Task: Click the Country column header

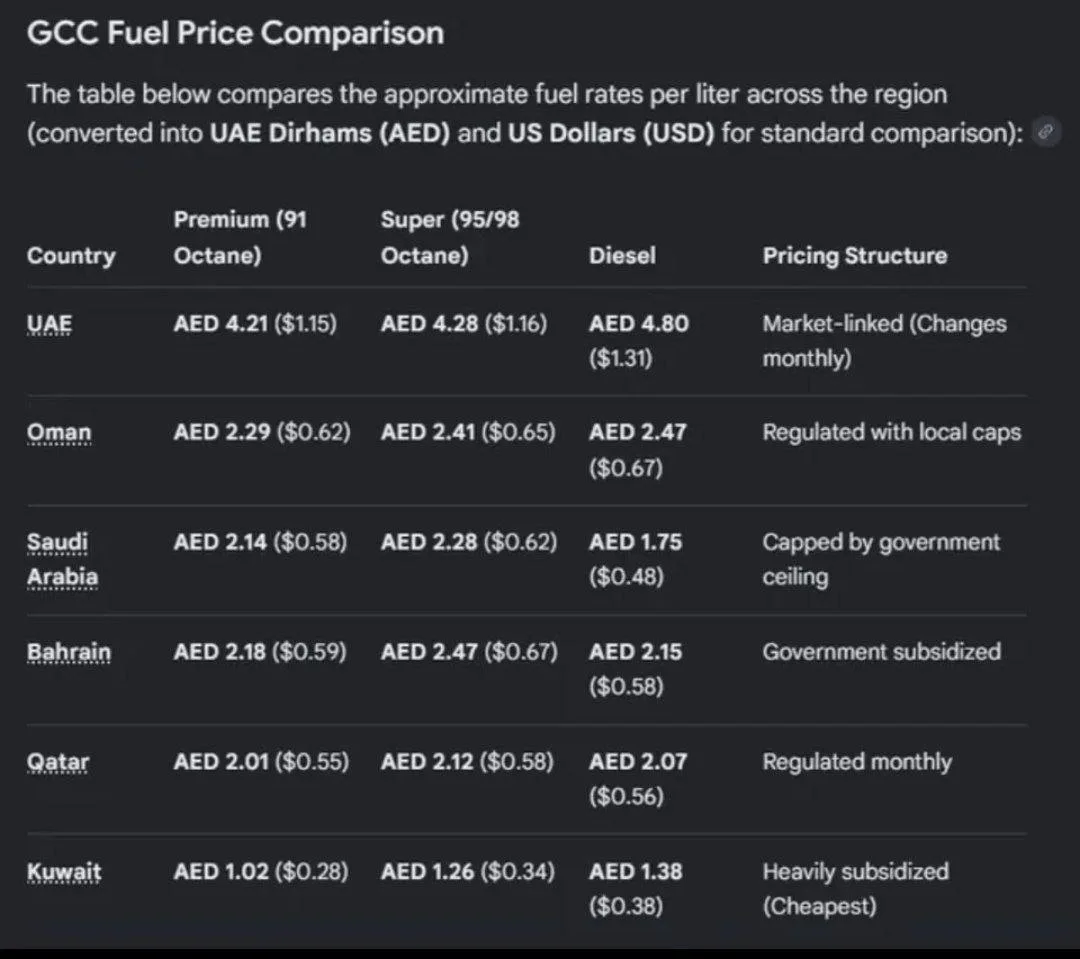Action: 71,256
